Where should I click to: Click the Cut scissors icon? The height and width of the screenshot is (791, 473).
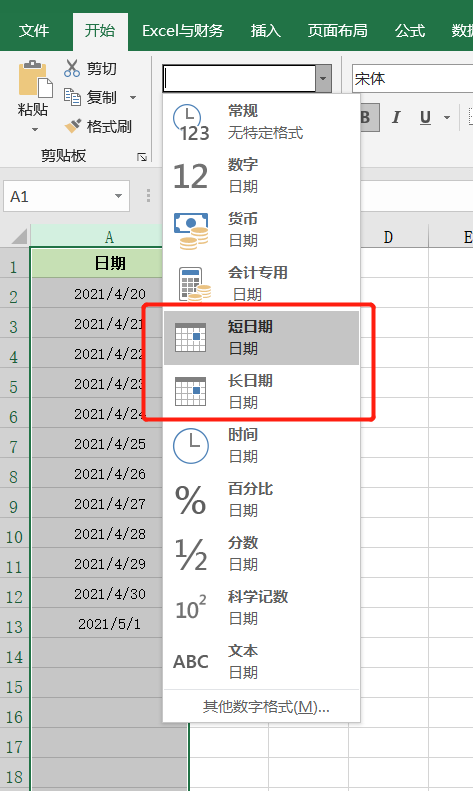(x=72, y=68)
